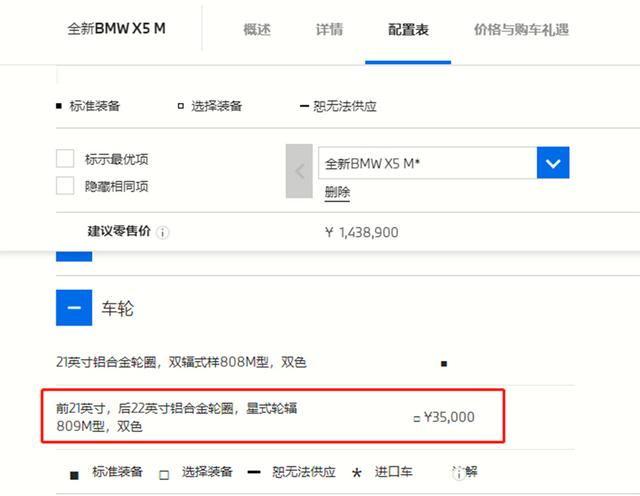Click the 删除 link
This screenshot has height=496, width=640.
pyautogui.click(x=337, y=192)
